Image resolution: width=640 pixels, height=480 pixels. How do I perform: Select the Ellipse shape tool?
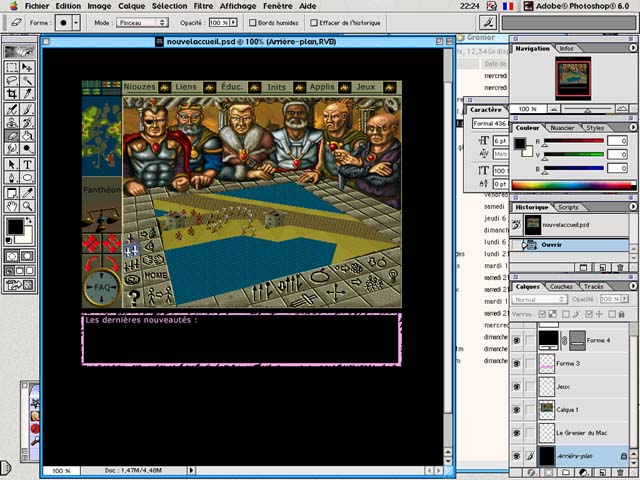pos(27,178)
